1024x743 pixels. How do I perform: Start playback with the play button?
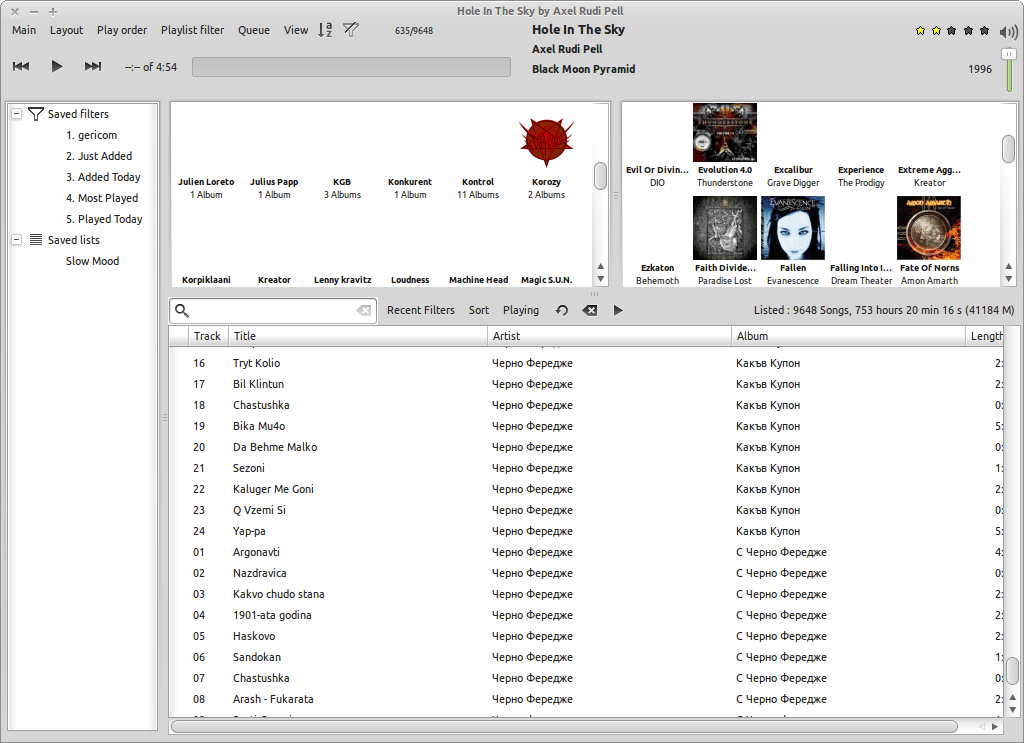[x=57, y=67]
